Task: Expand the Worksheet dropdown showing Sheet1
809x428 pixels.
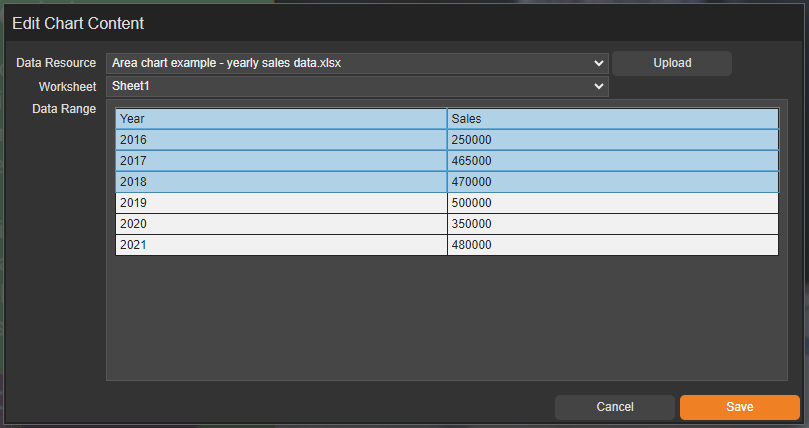Action: (x=357, y=87)
